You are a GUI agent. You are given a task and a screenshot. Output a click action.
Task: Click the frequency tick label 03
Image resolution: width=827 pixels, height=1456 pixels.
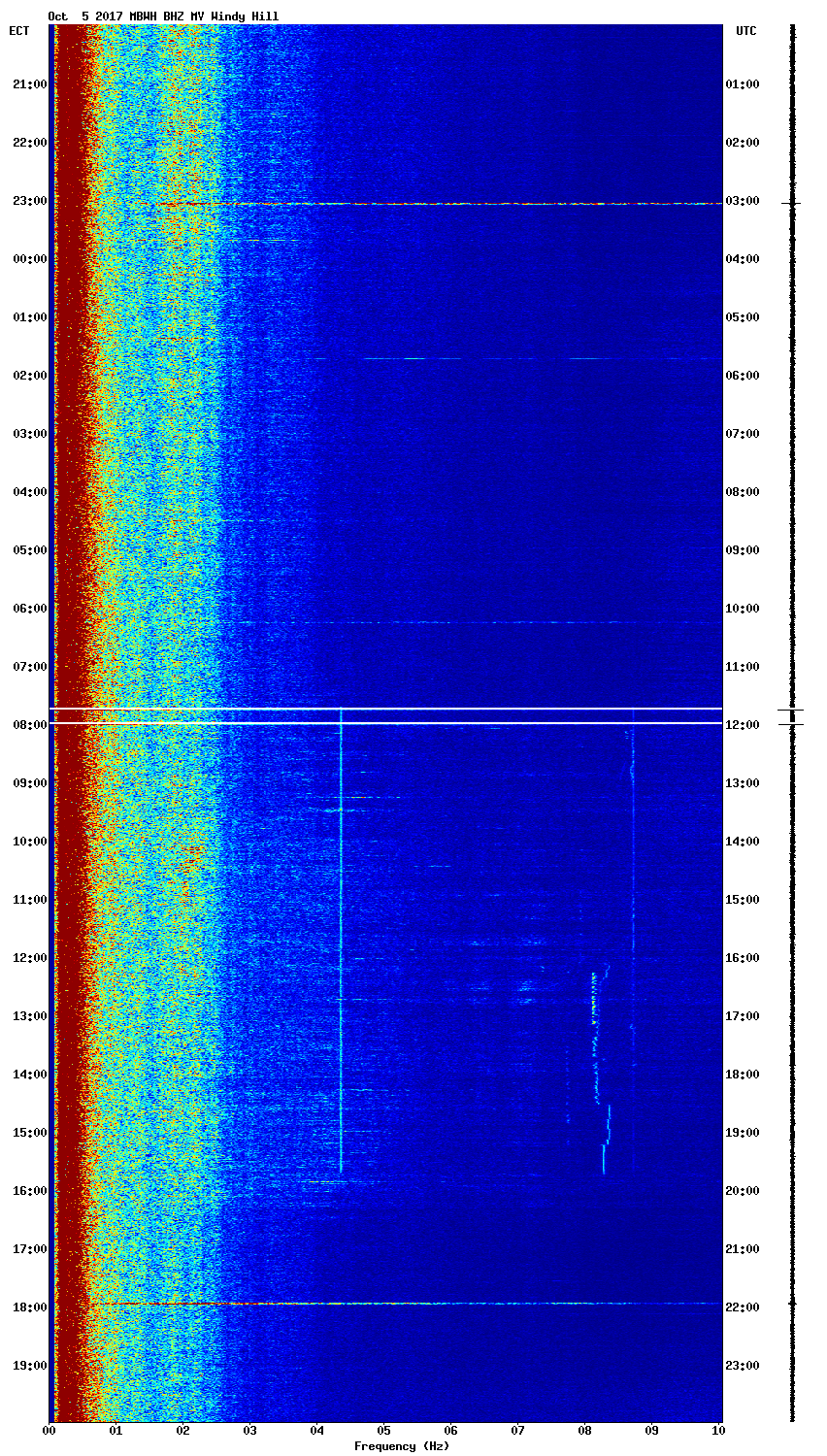[x=250, y=1430]
